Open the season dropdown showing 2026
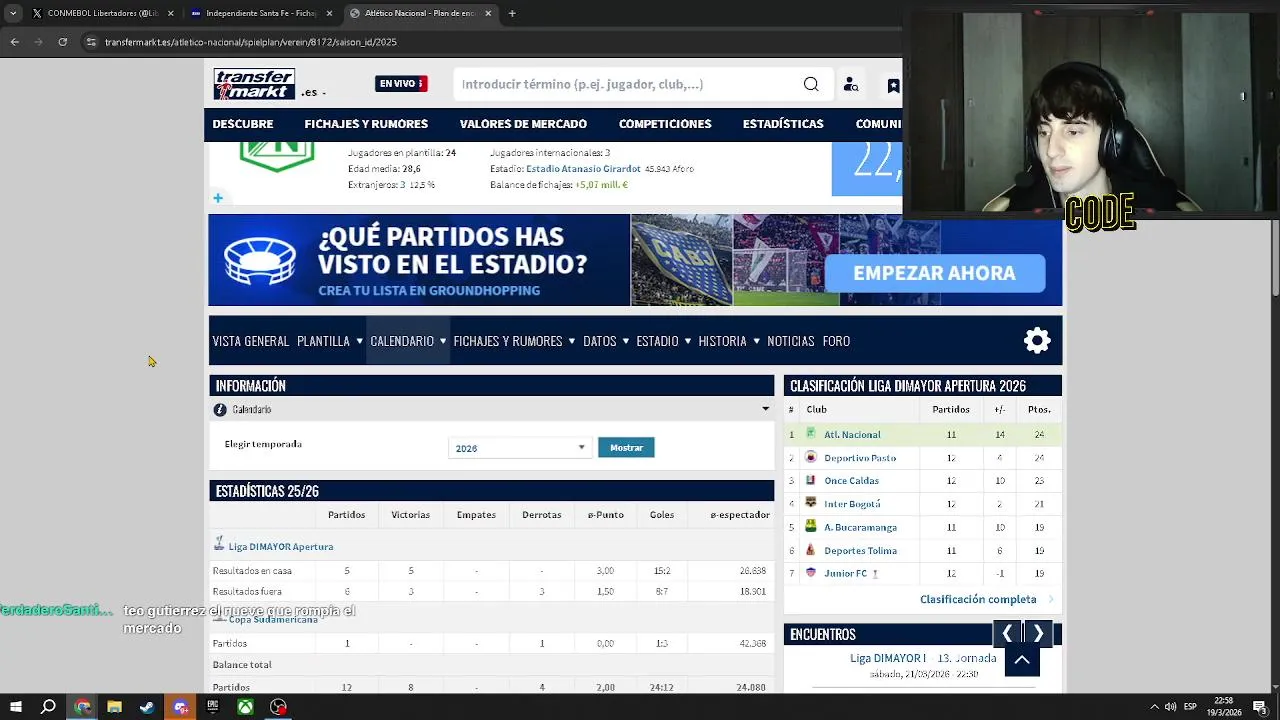 click(x=519, y=448)
